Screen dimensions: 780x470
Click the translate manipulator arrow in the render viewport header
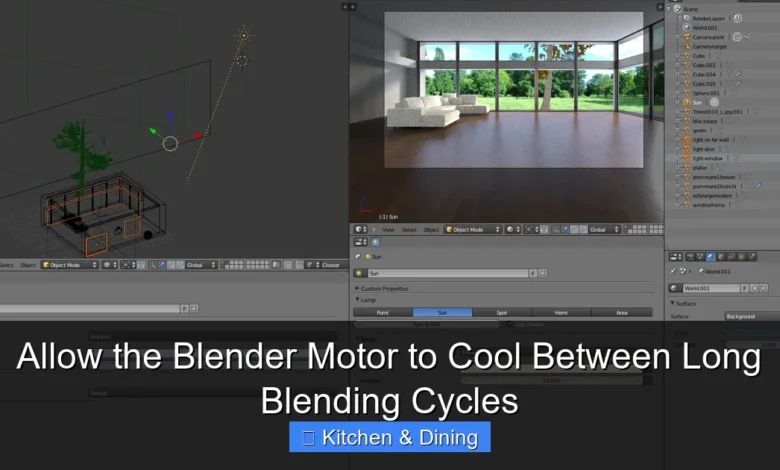coord(565,229)
